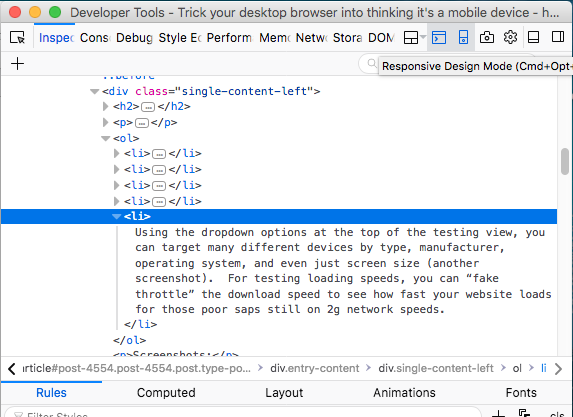Expand the p element node
Viewport: 573px width, 417px height.
pyautogui.click(x=106, y=122)
